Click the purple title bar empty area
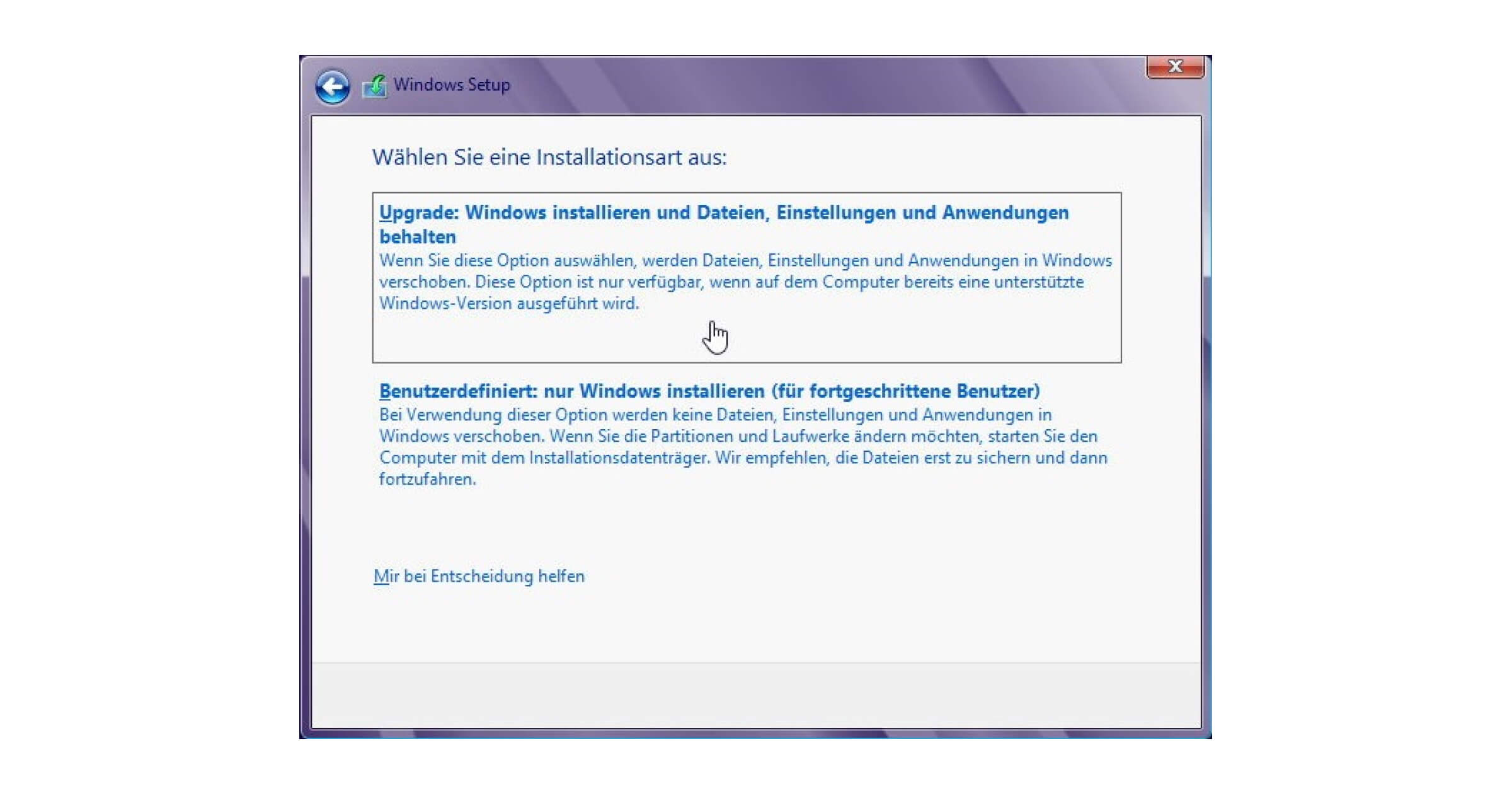Screen dimensions: 1512x794 [x=819, y=86]
